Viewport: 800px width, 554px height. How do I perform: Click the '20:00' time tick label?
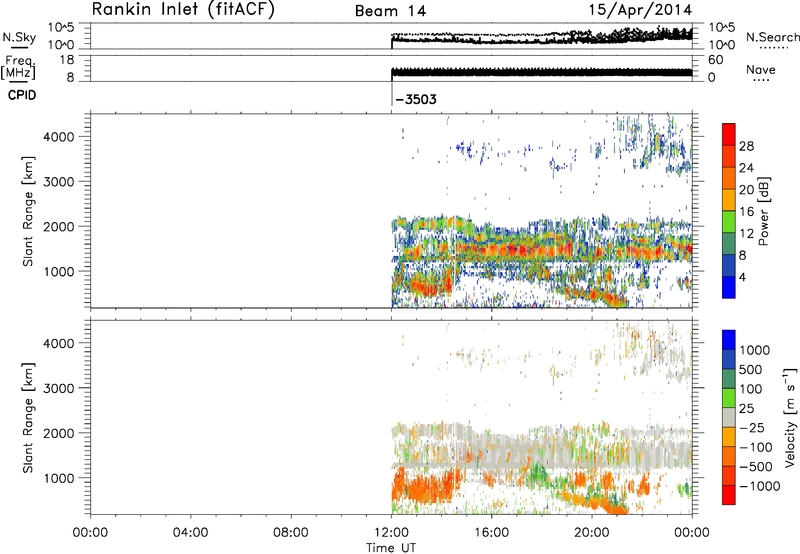591,533
